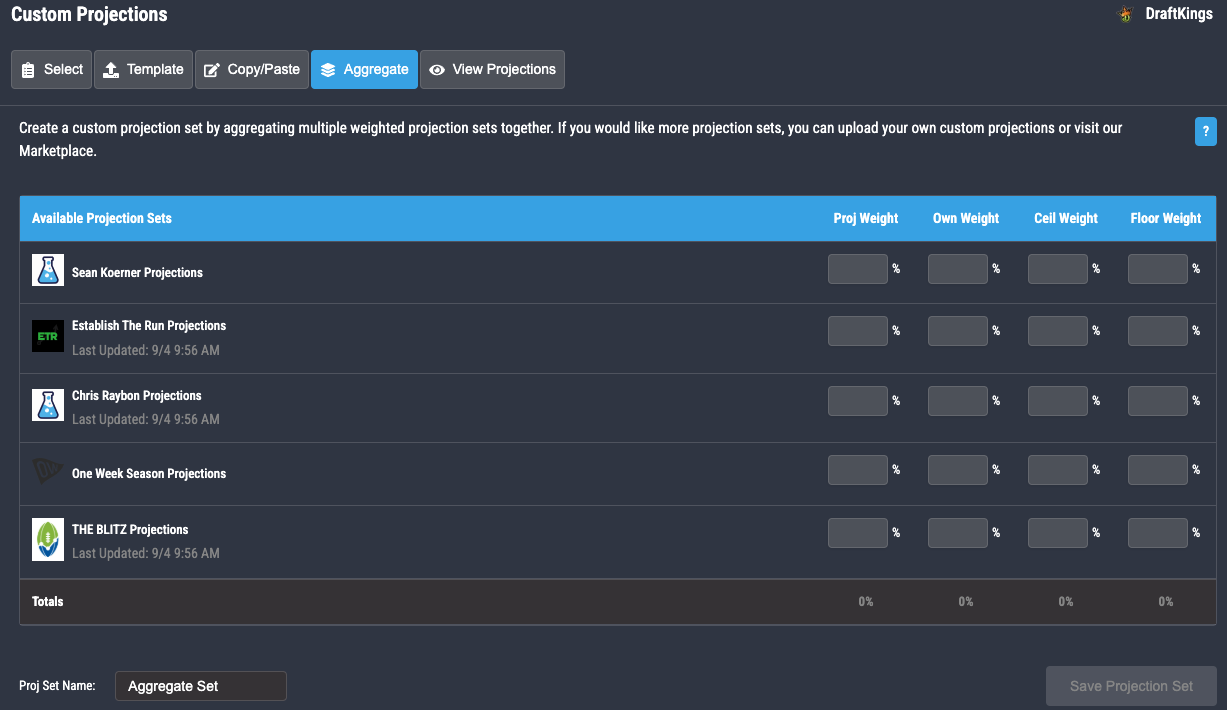The height and width of the screenshot is (710, 1227).
Task: Click the Sean Koerner flask icon
Action: click(48, 271)
